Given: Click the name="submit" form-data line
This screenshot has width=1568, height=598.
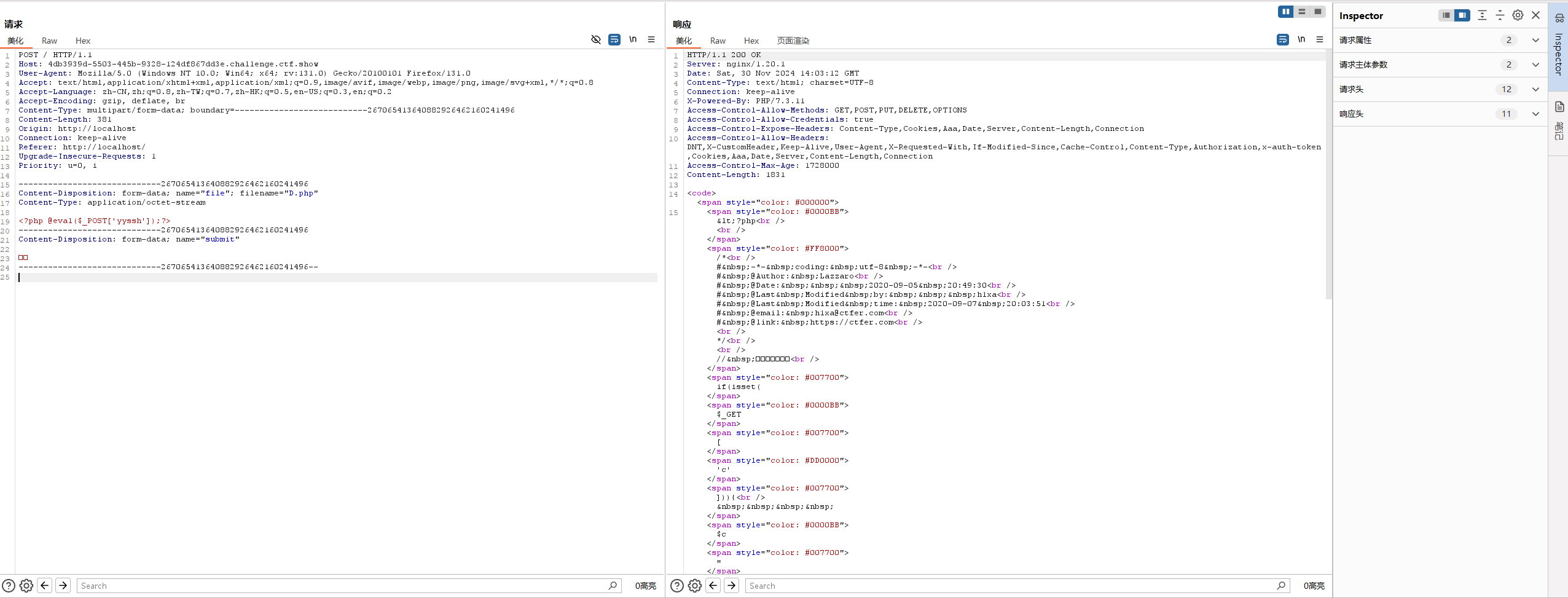Looking at the screenshot, I should (129, 239).
